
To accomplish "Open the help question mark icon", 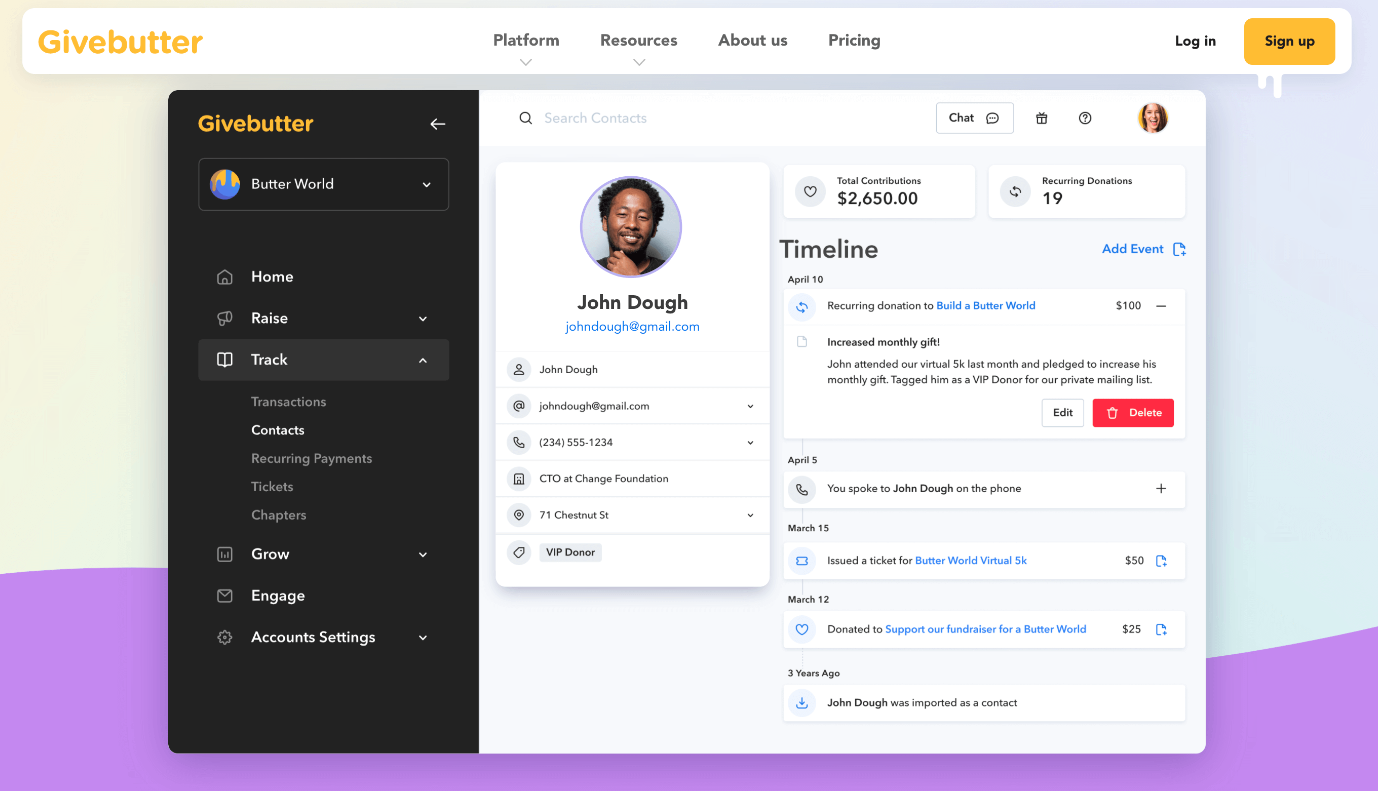I will pos(1085,118).
